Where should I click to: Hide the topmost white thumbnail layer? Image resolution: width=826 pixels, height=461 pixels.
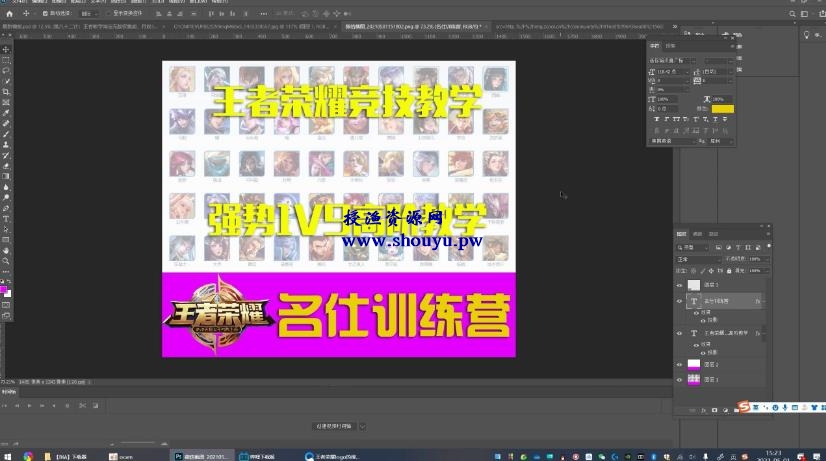tap(679, 285)
